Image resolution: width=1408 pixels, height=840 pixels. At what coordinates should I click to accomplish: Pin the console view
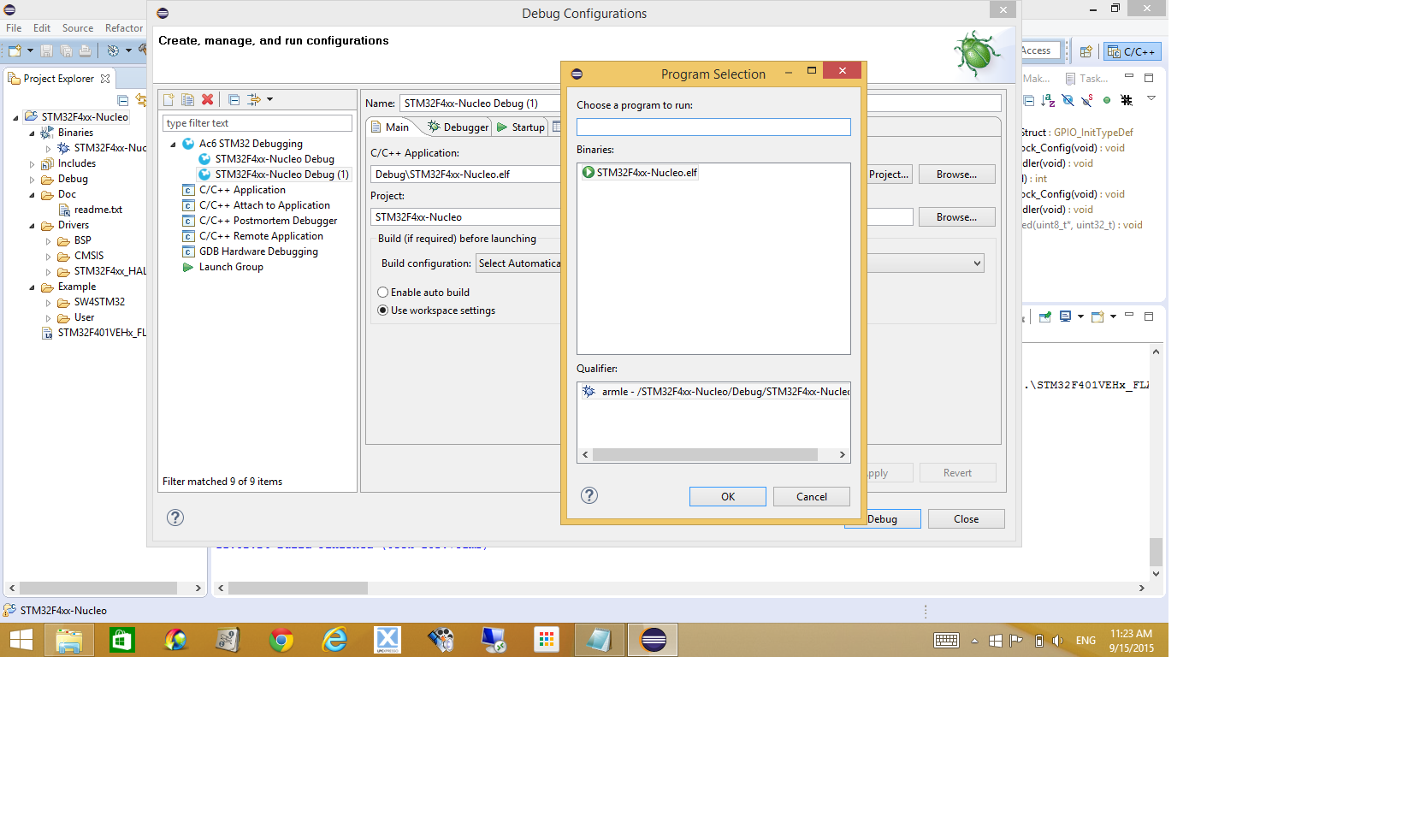tap(1044, 317)
